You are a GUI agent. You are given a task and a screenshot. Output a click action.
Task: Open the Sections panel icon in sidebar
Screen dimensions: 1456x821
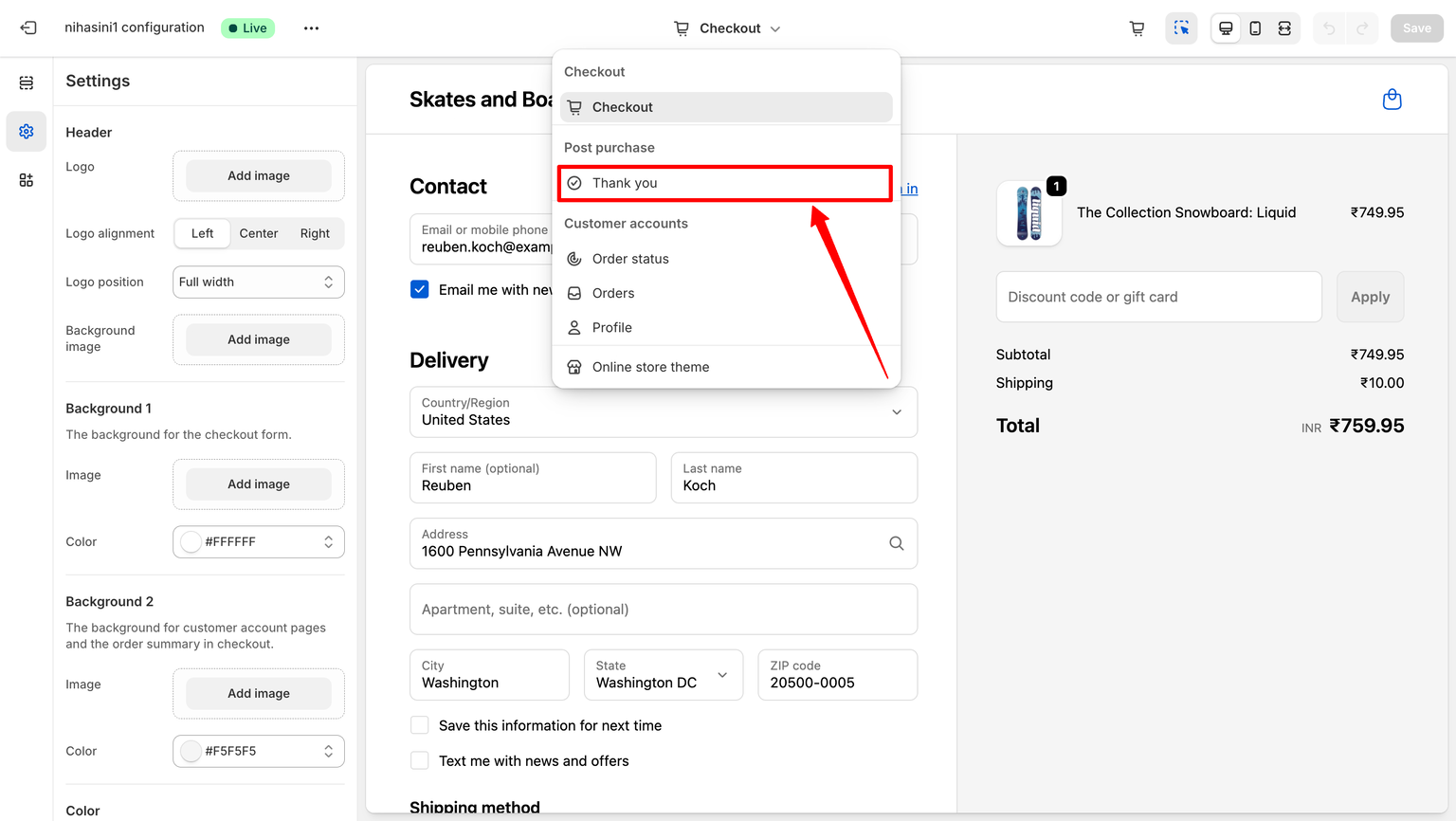pos(27,82)
